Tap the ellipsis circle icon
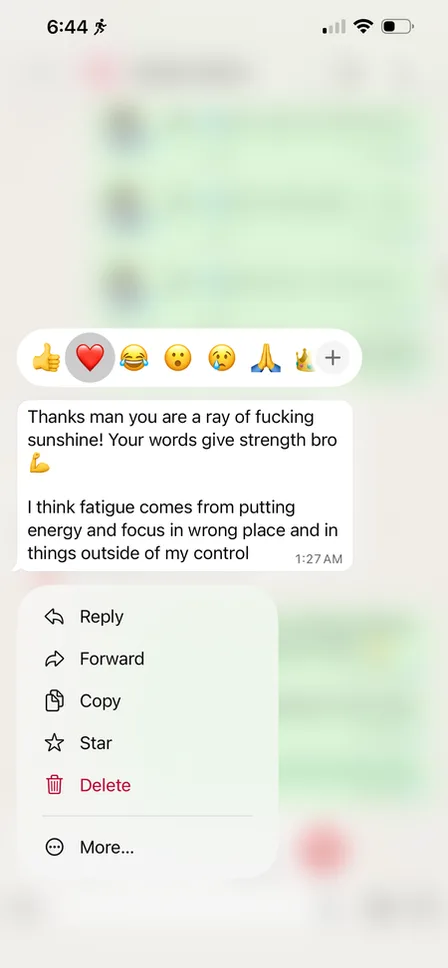The height and width of the screenshot is (968, 448). click(x=54, y=848)
